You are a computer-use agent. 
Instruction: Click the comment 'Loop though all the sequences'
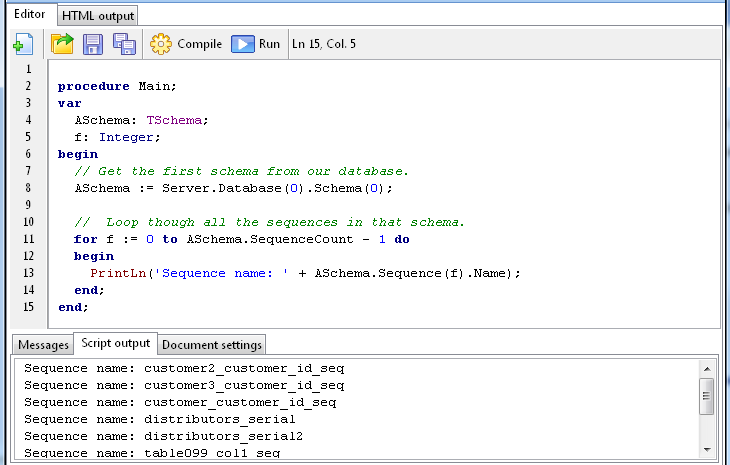tap(269, 222)
